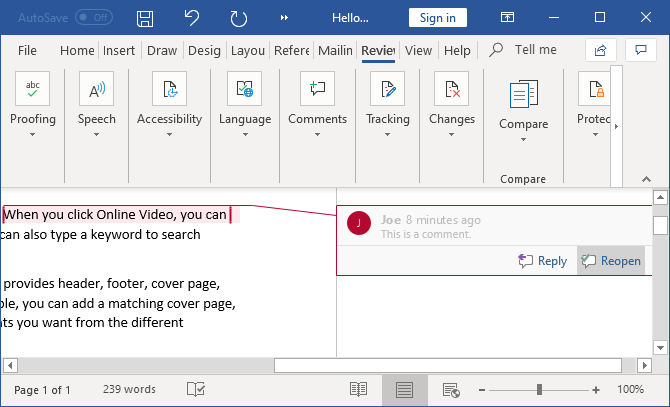Click the Speech read aloud icon
The width and height of the screenshot is (670, 407).
pyautogui.click(x=97, y=89)
